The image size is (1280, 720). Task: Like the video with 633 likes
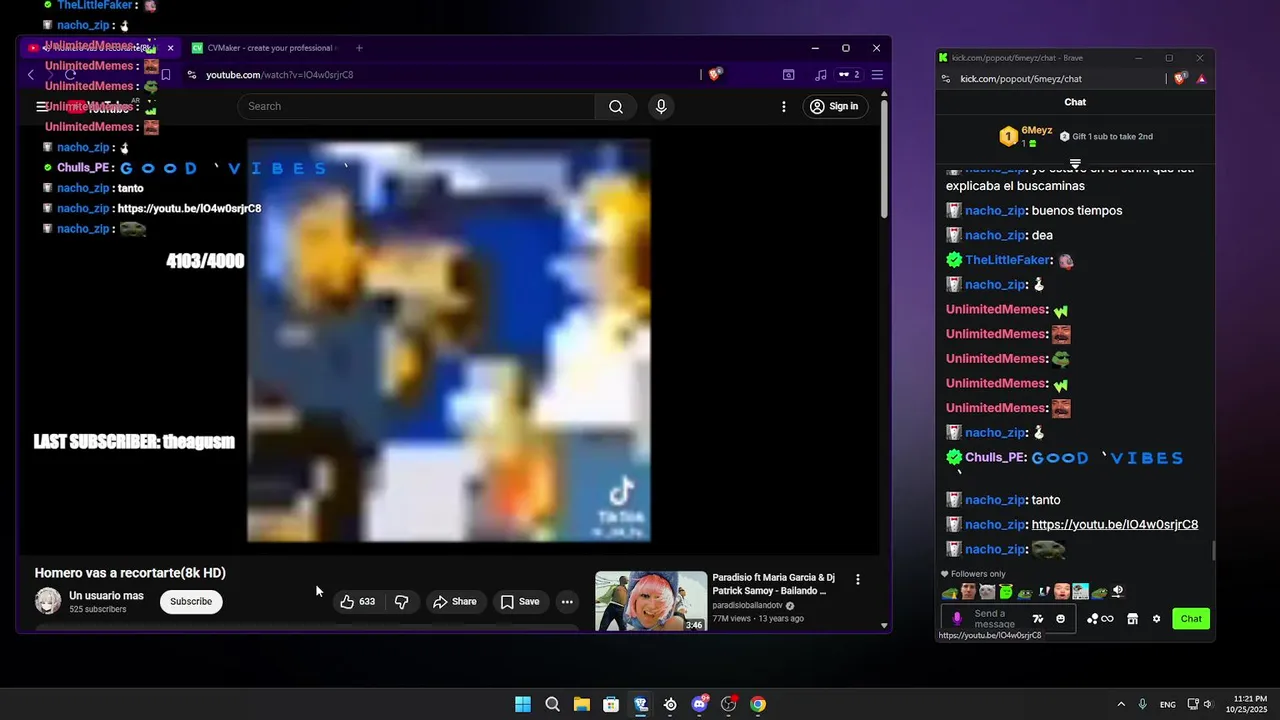[x=358, y=602]
